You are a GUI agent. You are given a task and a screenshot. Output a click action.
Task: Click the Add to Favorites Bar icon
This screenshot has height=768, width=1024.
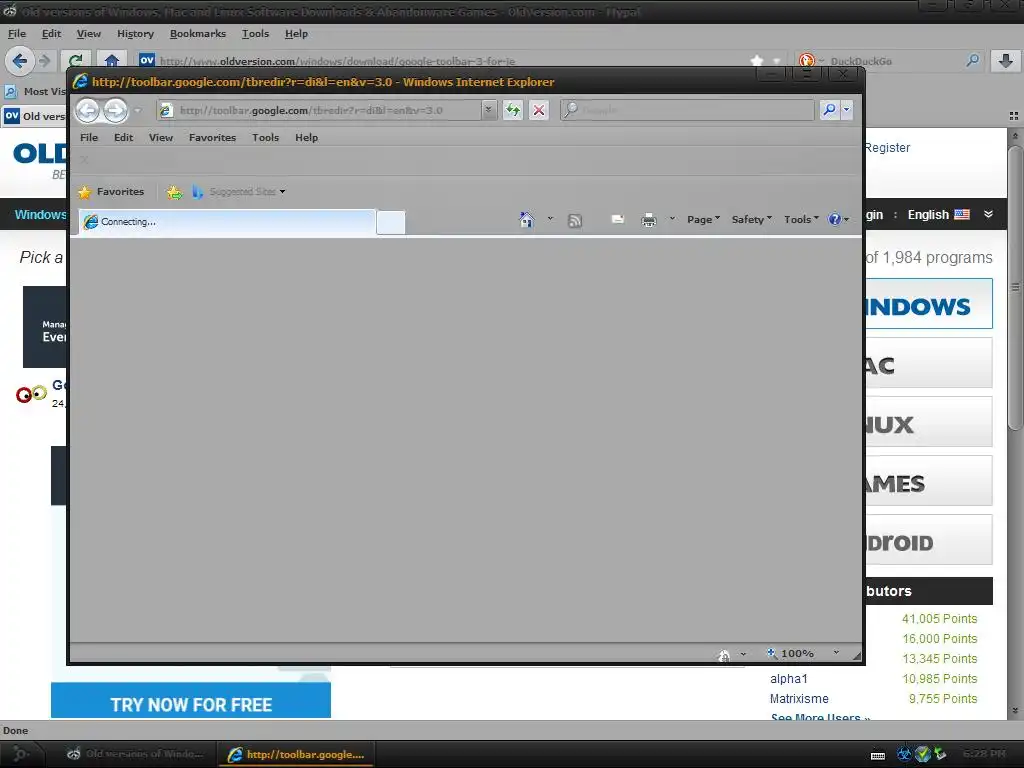tap(174, 192)
